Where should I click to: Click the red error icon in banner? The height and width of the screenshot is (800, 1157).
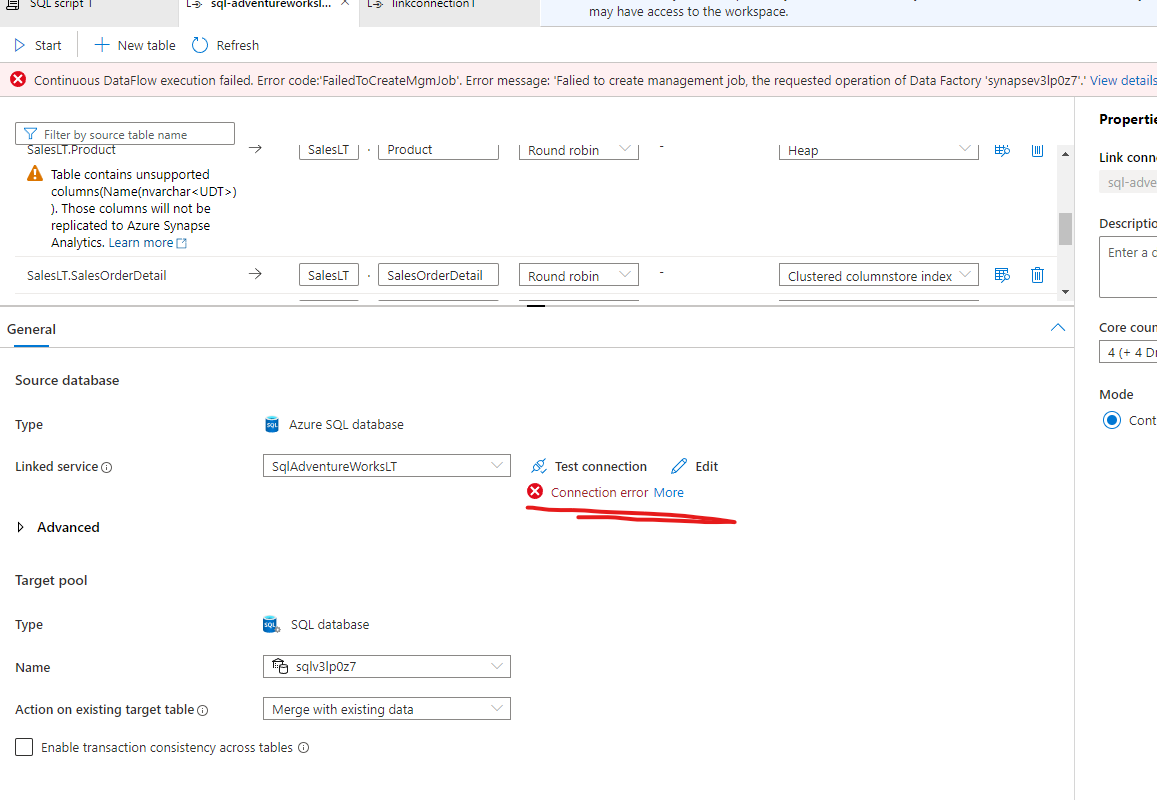18,80
